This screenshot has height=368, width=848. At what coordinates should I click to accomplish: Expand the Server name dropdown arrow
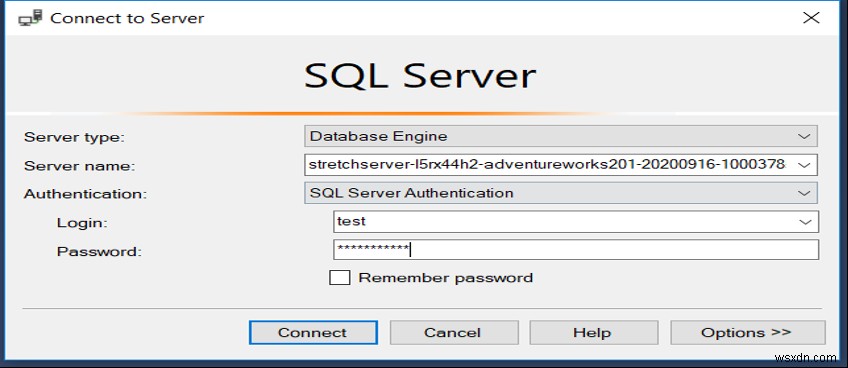(x=804, y=165)
